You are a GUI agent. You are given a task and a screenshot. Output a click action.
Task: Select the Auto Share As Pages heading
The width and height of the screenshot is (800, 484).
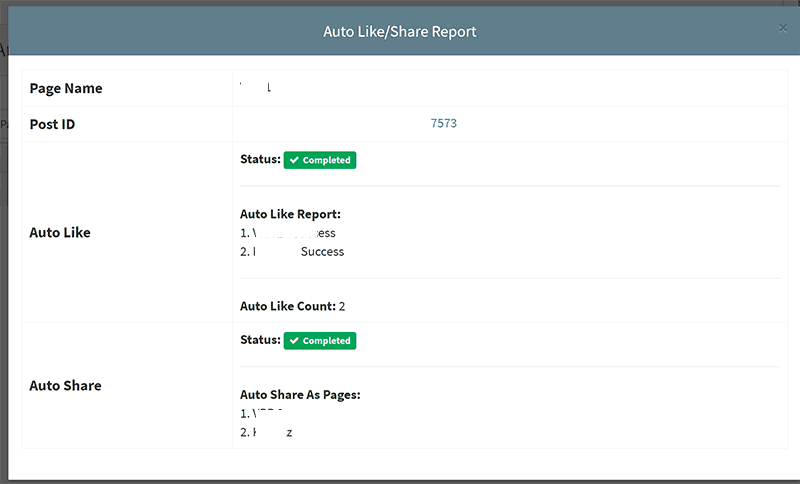click(300, 395)
